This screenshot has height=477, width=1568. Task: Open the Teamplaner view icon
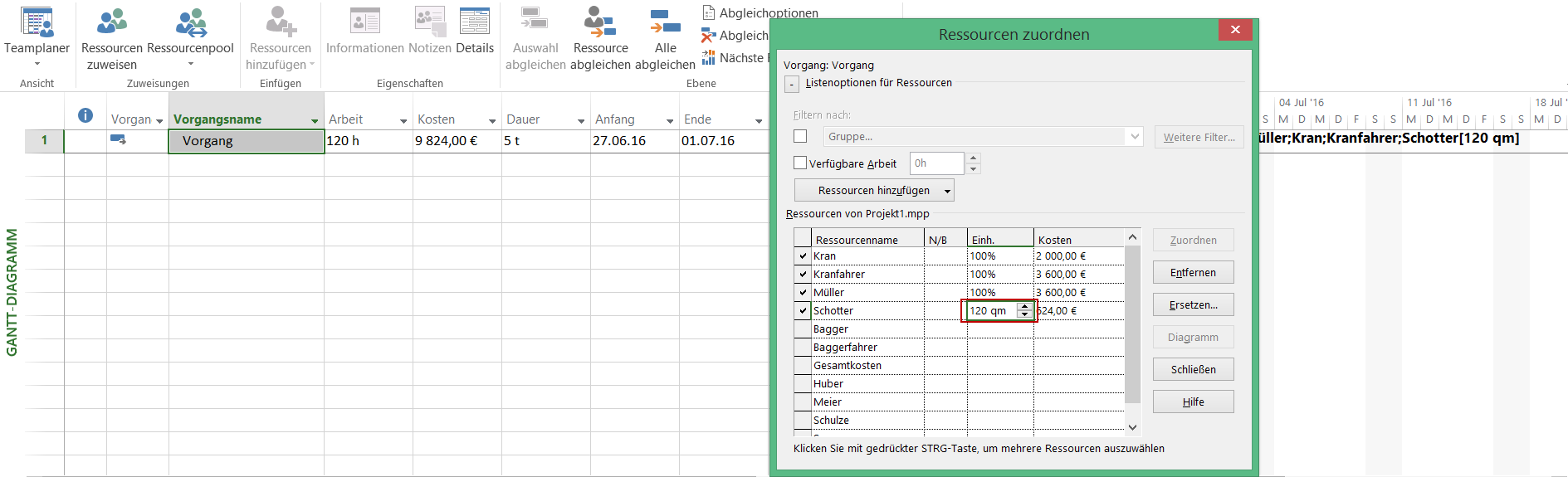37,22
